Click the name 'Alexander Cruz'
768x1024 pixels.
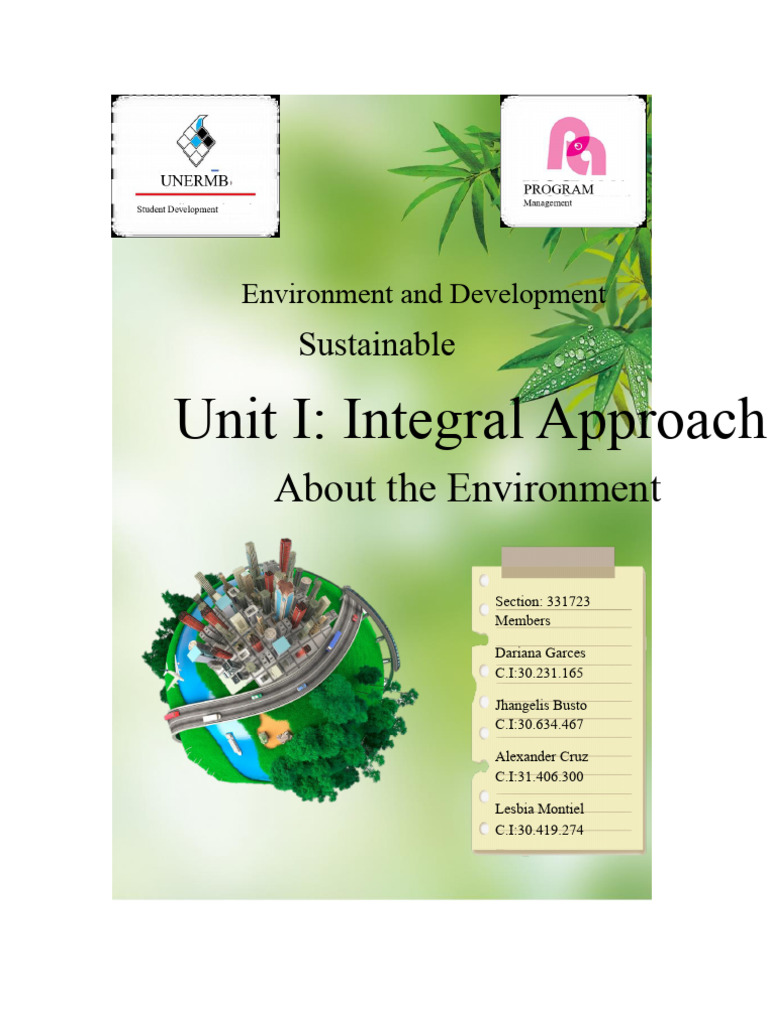click(x=541, y=756)
